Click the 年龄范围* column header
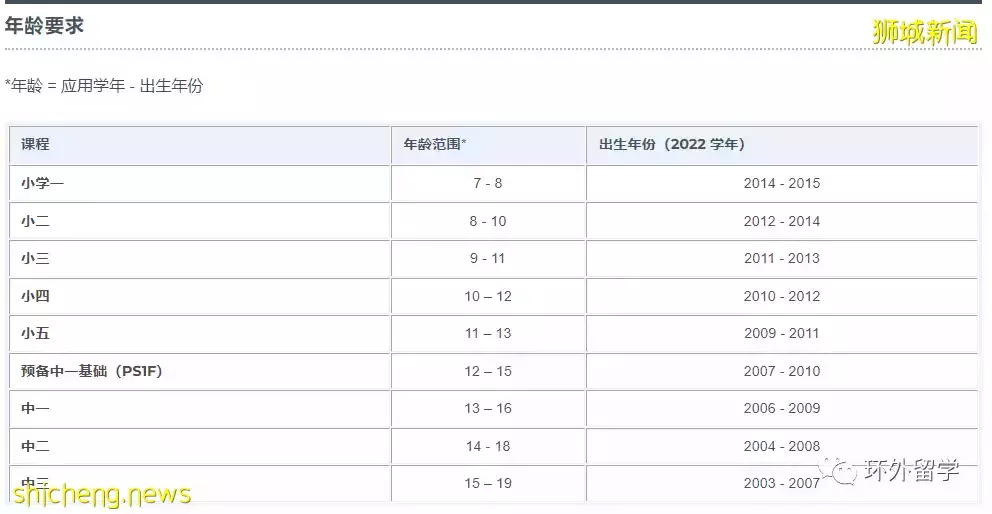The image size is (992, 514). pyautogui.click(x=435, y=144)
